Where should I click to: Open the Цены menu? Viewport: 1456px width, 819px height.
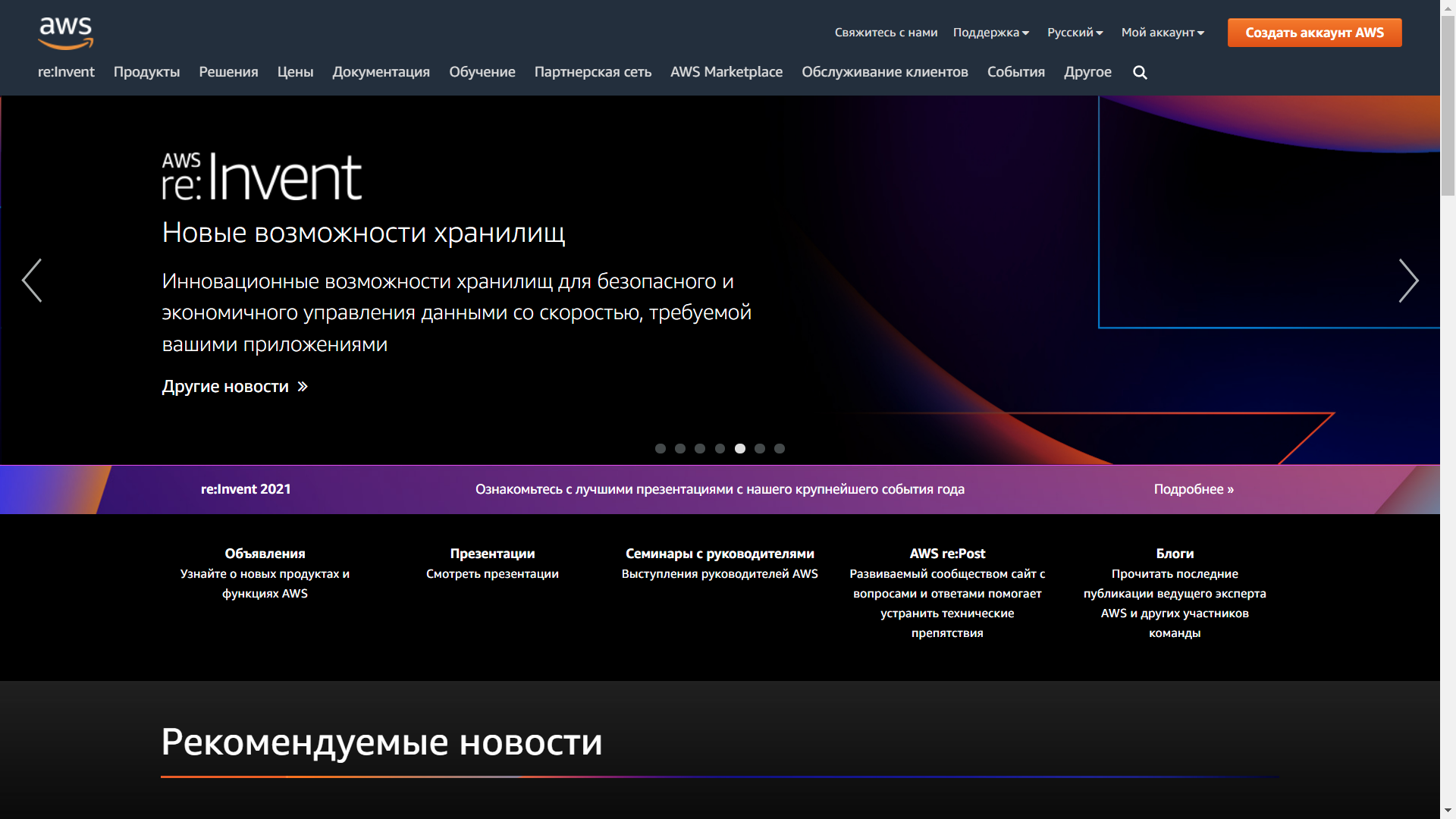click(295, 72)
